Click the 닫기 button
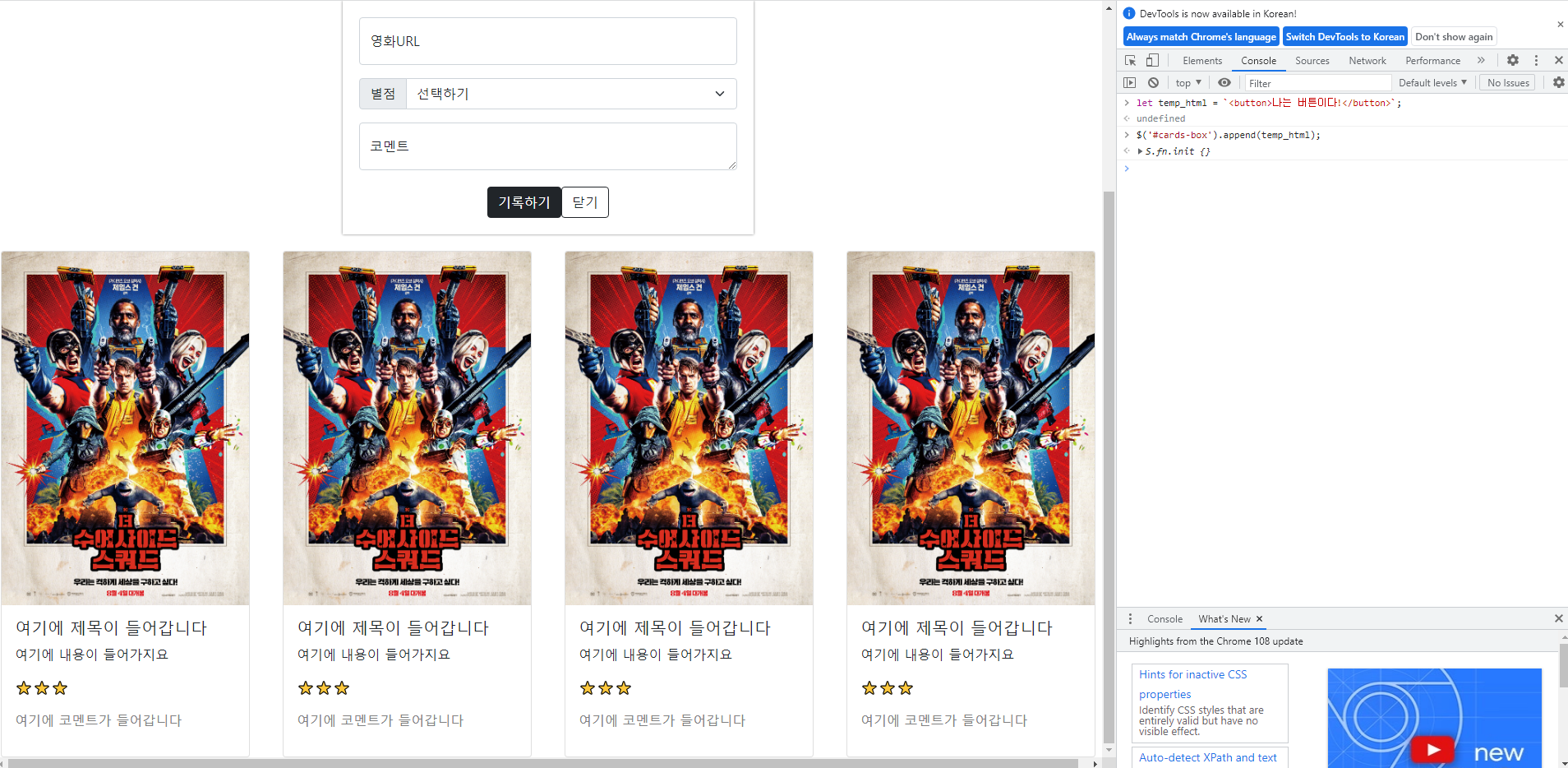This screenshot has width=1568, height=768. (585, 202)
